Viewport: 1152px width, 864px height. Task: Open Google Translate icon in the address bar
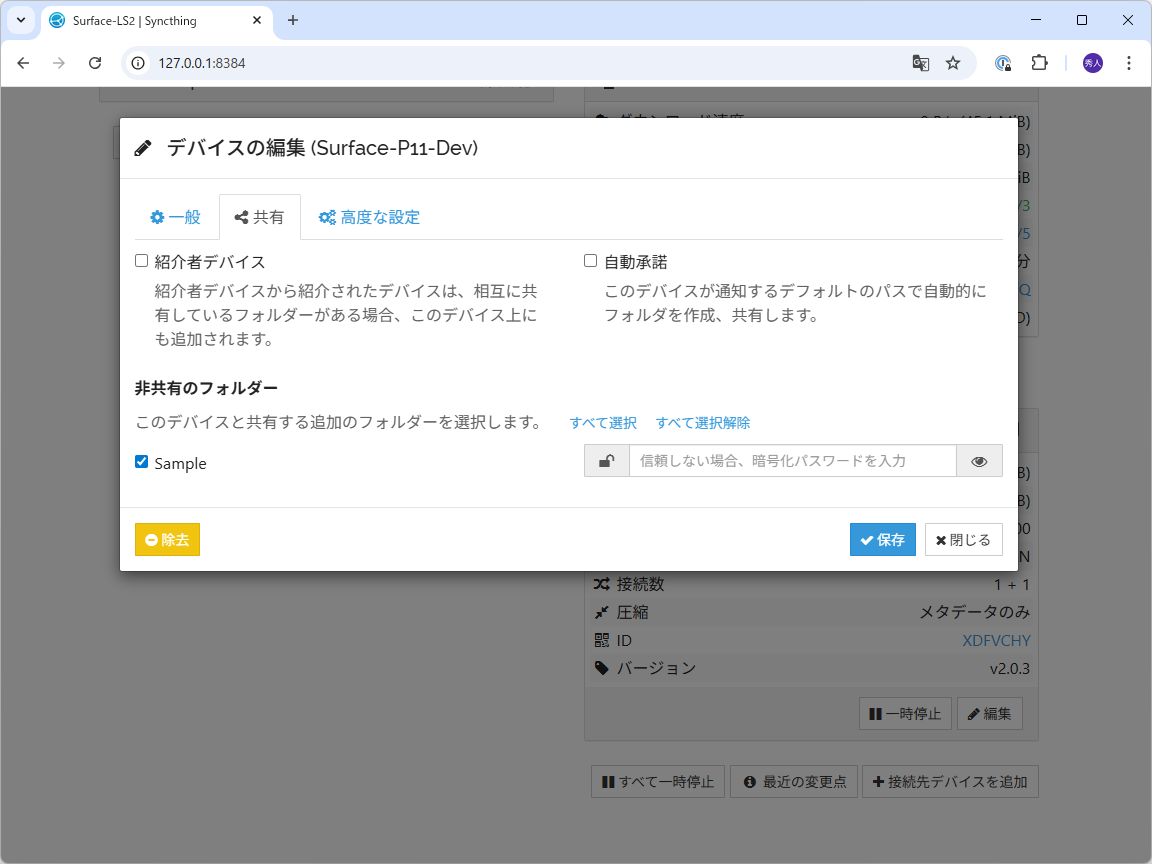click(x=920, y=62)
